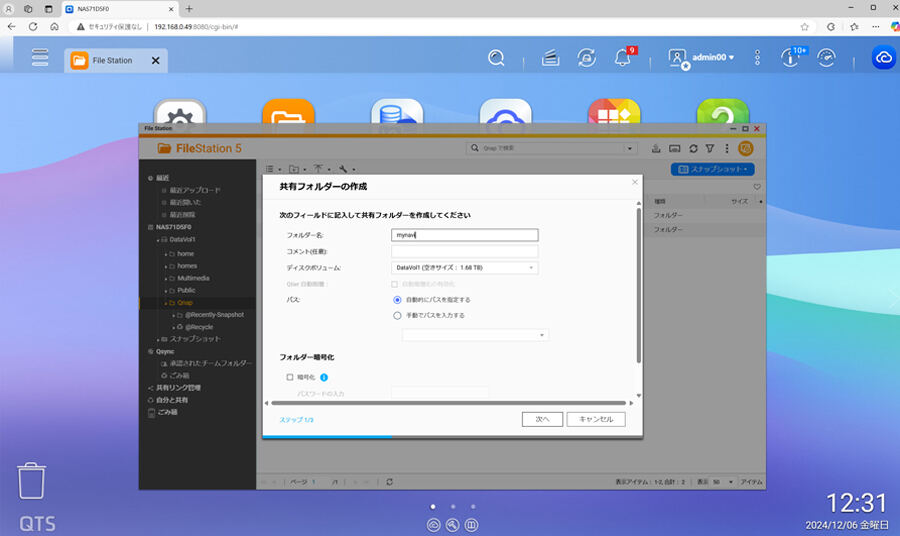Open the ディスクボリューム DataVol1 dropdown

465,267
